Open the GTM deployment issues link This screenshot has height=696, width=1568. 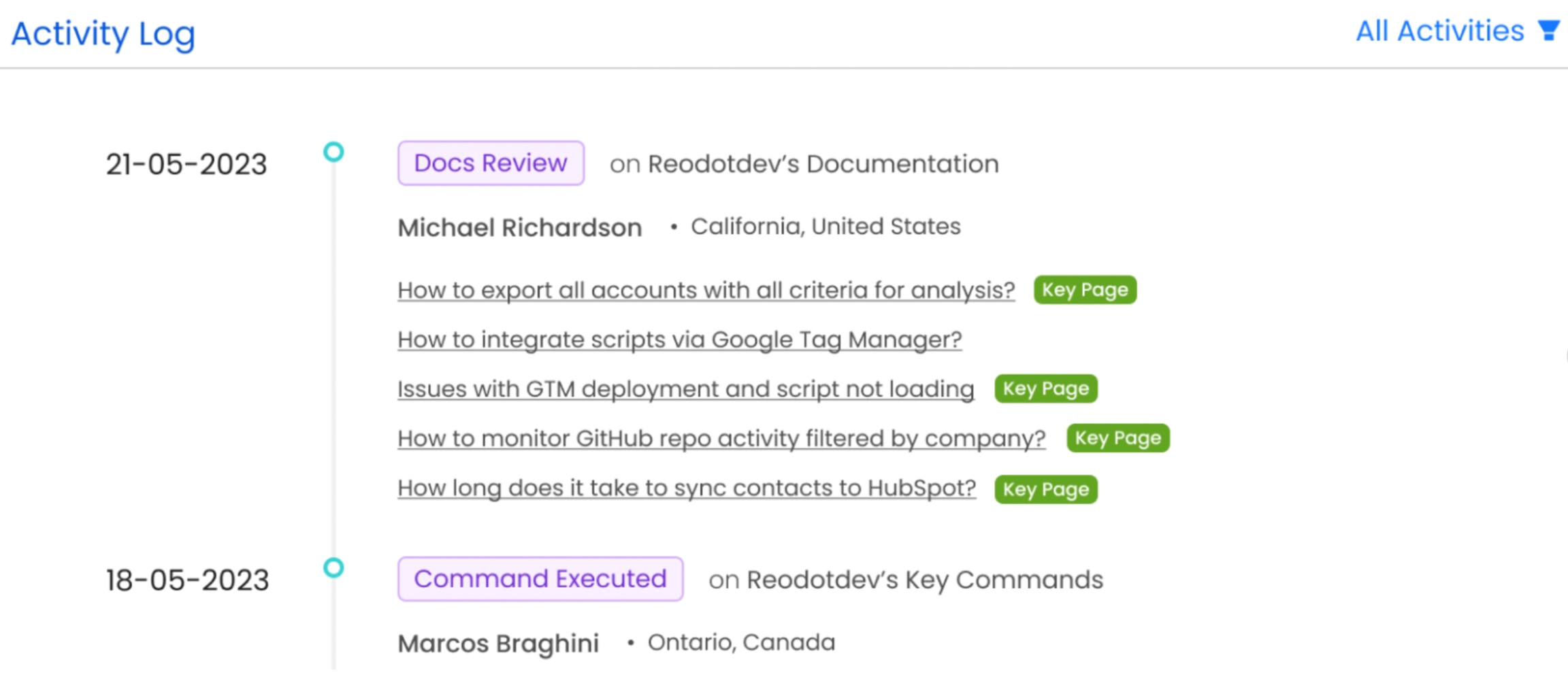pos(685,389)
